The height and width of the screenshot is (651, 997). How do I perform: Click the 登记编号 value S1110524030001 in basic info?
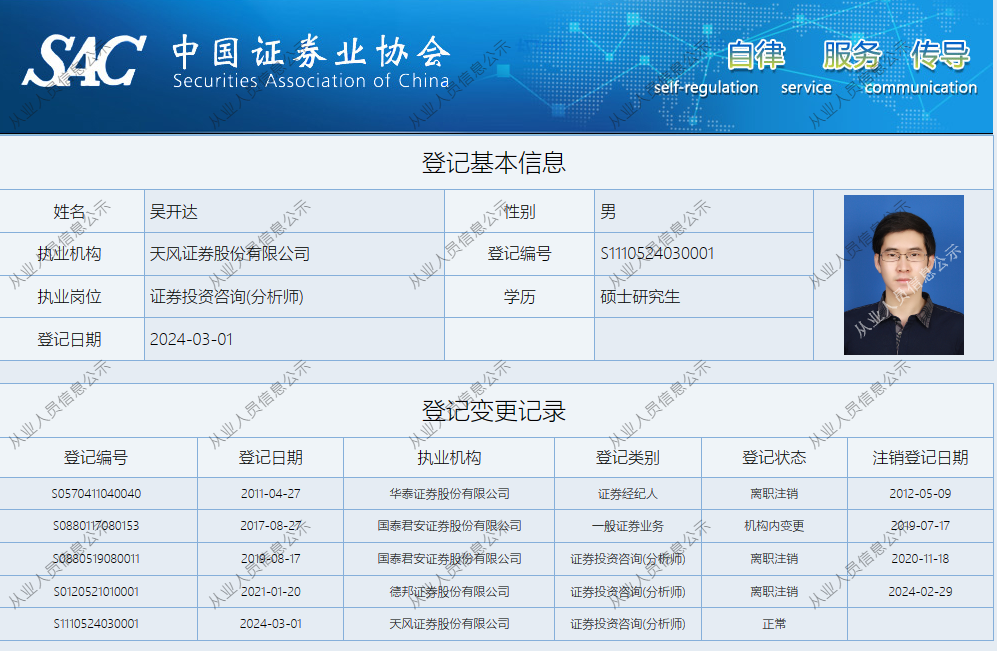coord(657,254)
